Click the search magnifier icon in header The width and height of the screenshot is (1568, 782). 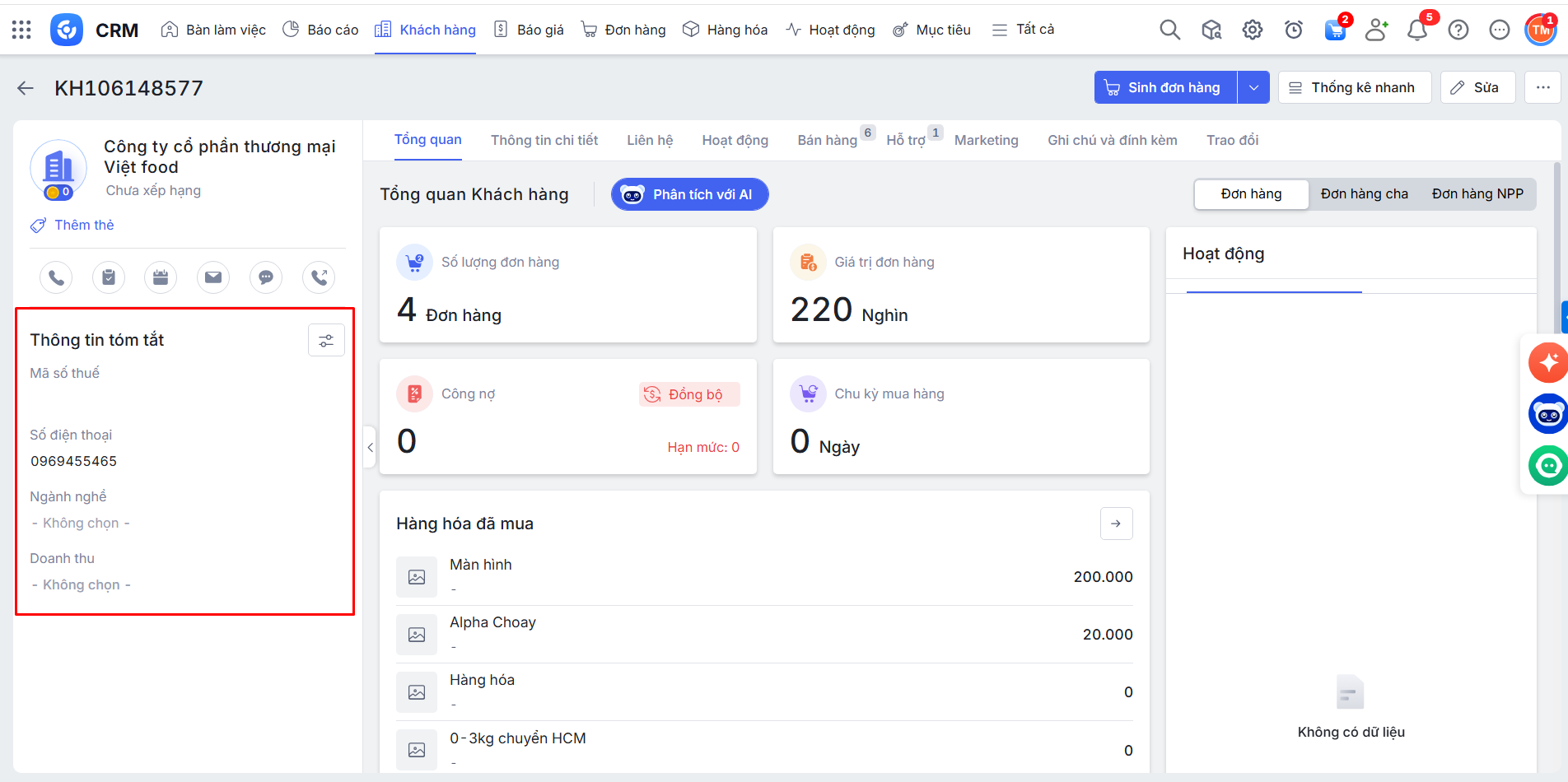tap(1169, 30)
